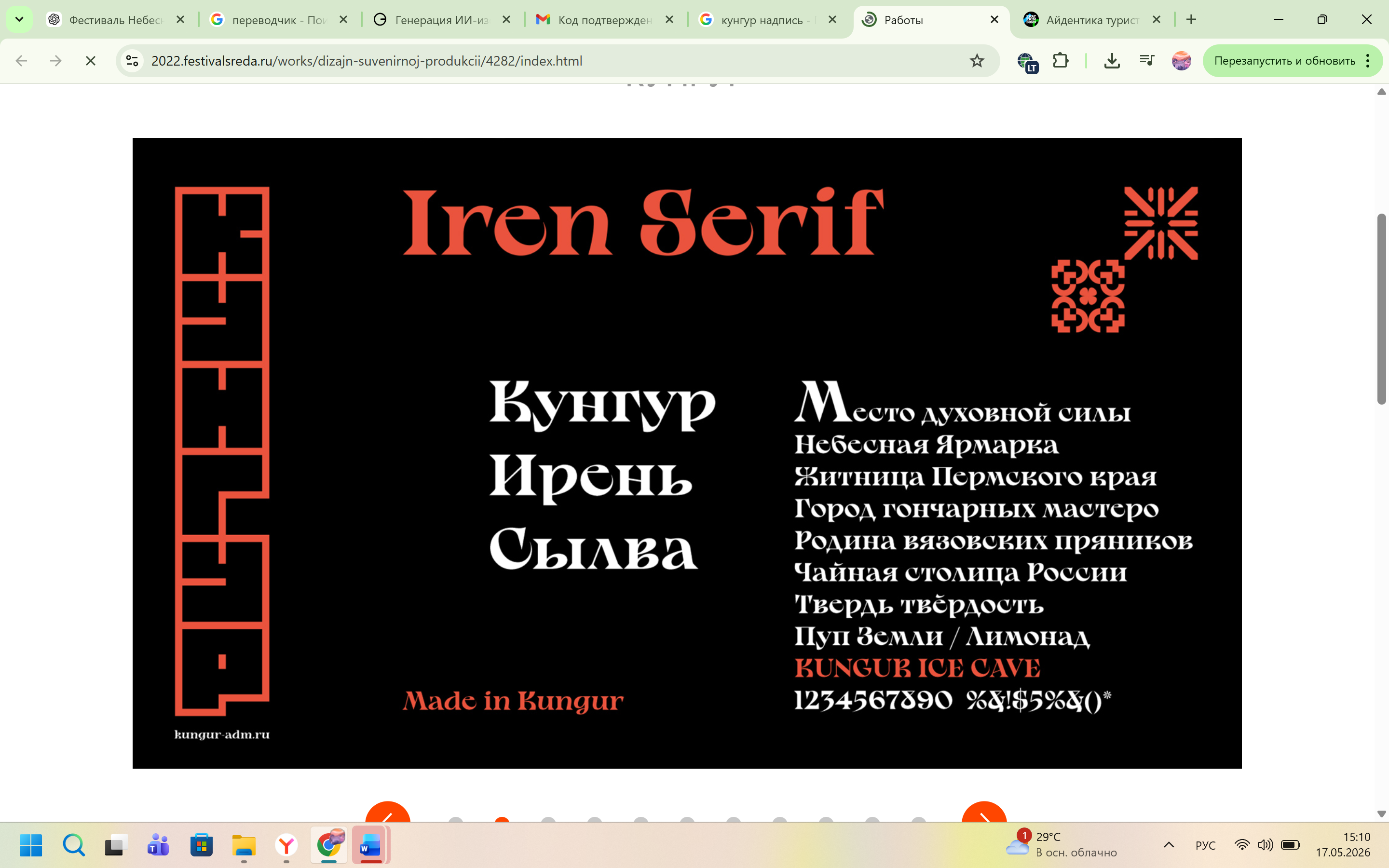
Task: Select the ninth carousel dot
Action: click(x=826, y=819)
